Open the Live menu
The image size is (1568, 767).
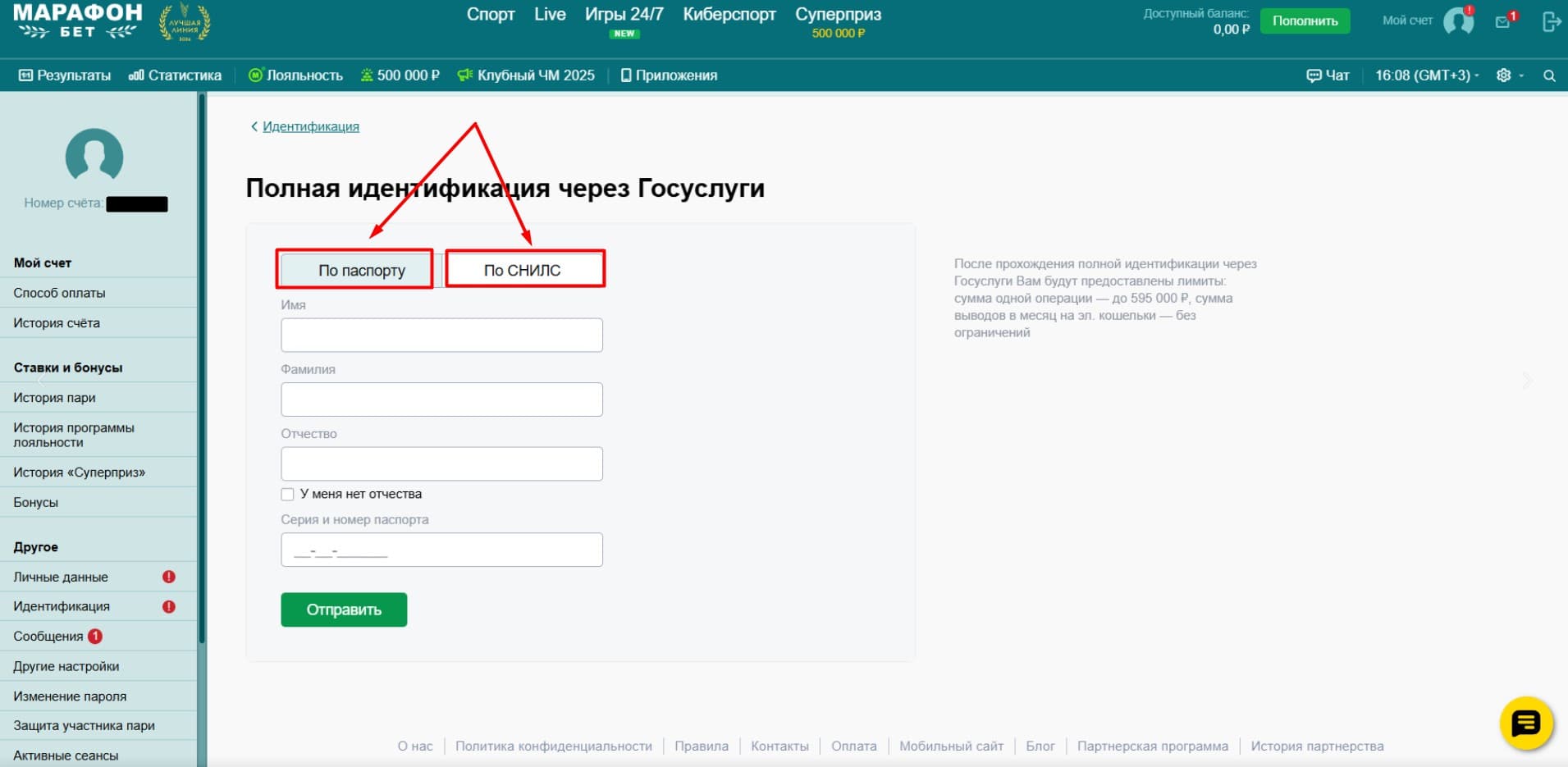click(550, 15)
